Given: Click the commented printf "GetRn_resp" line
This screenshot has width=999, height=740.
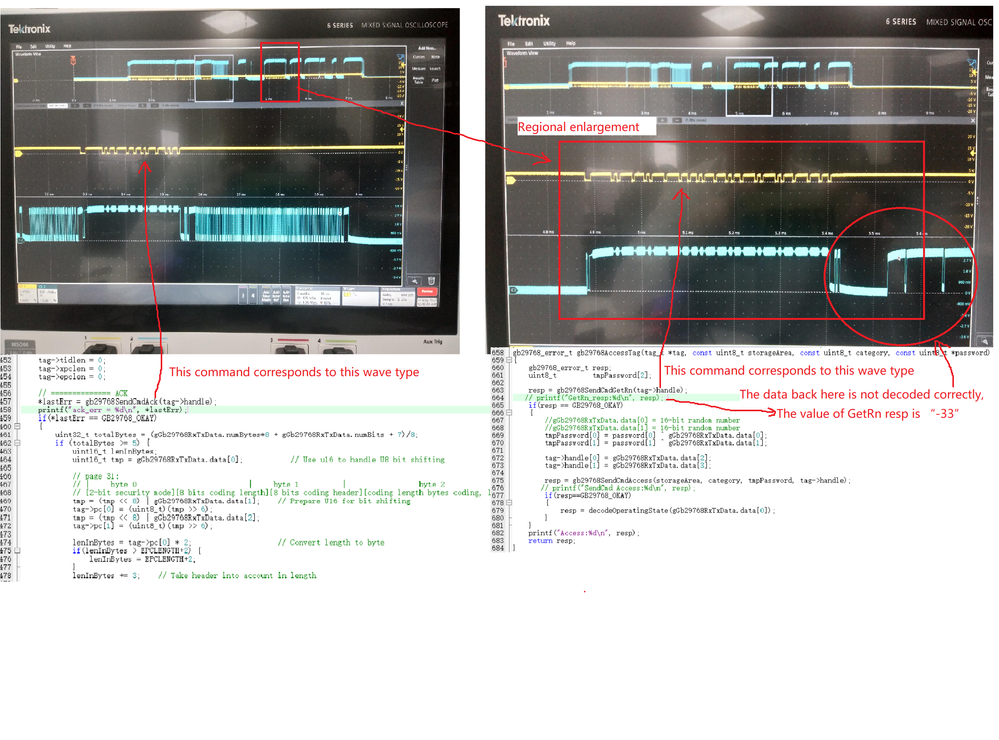Looking at the screenshot, I should (594, 398).
